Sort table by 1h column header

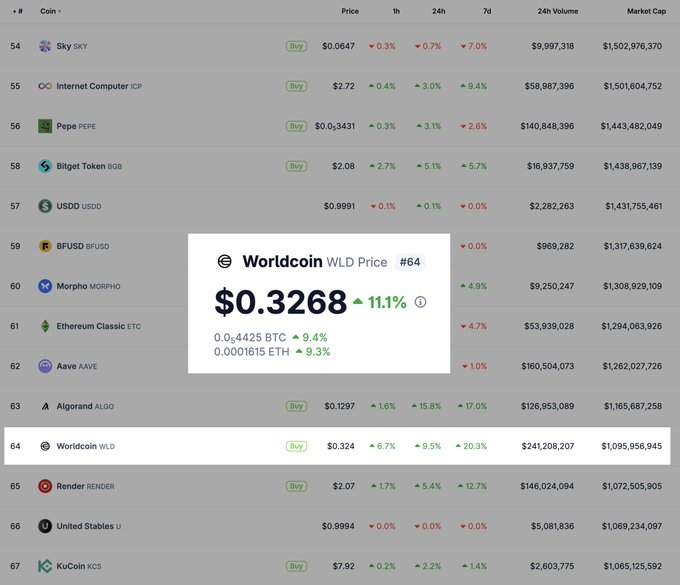[x=396, y=11]
